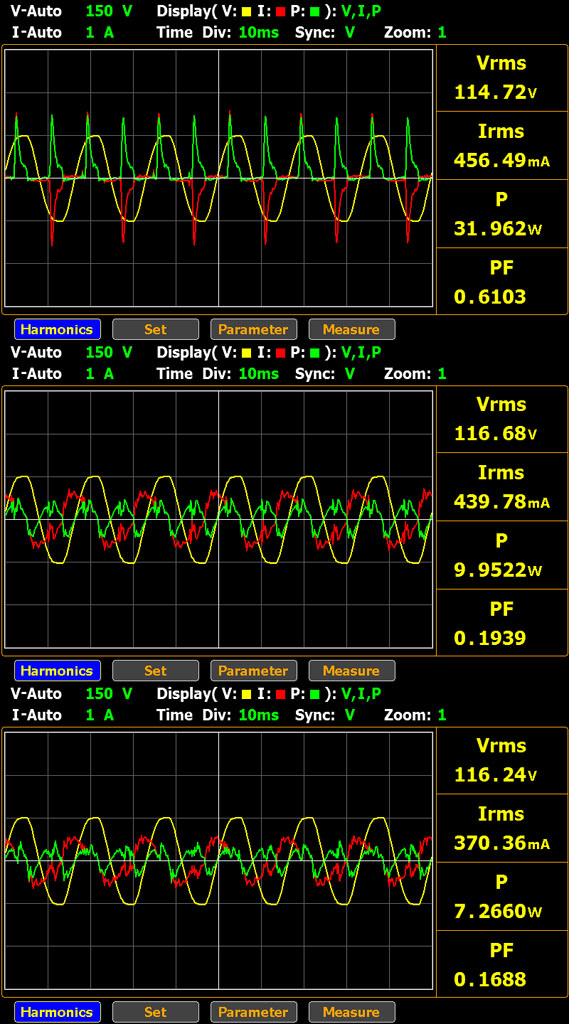Click Set under the 114.72V waveform
This screenshot has width=569, height=1024.
pos(155,330)
